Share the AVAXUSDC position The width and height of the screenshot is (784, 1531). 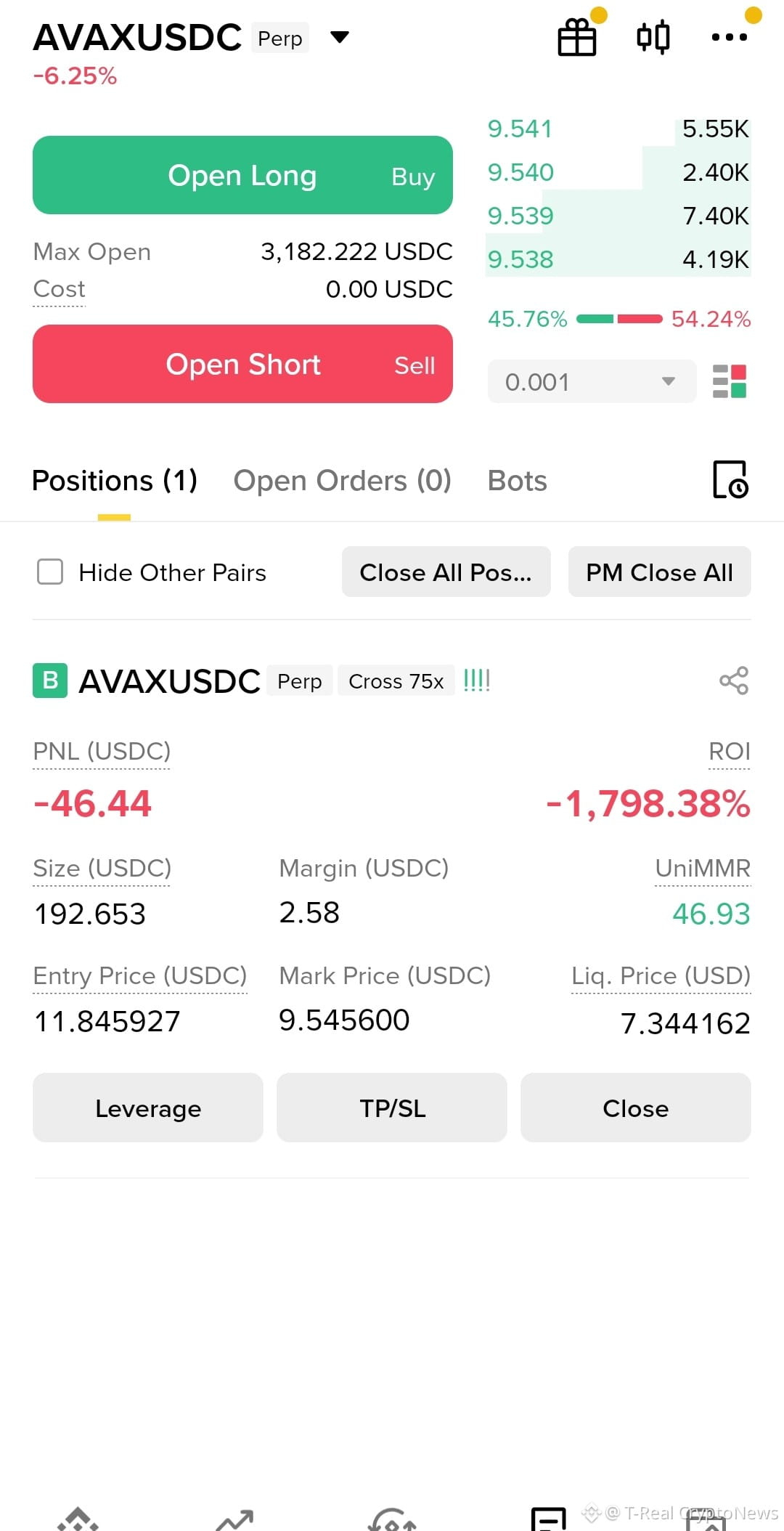coord(733,681)
